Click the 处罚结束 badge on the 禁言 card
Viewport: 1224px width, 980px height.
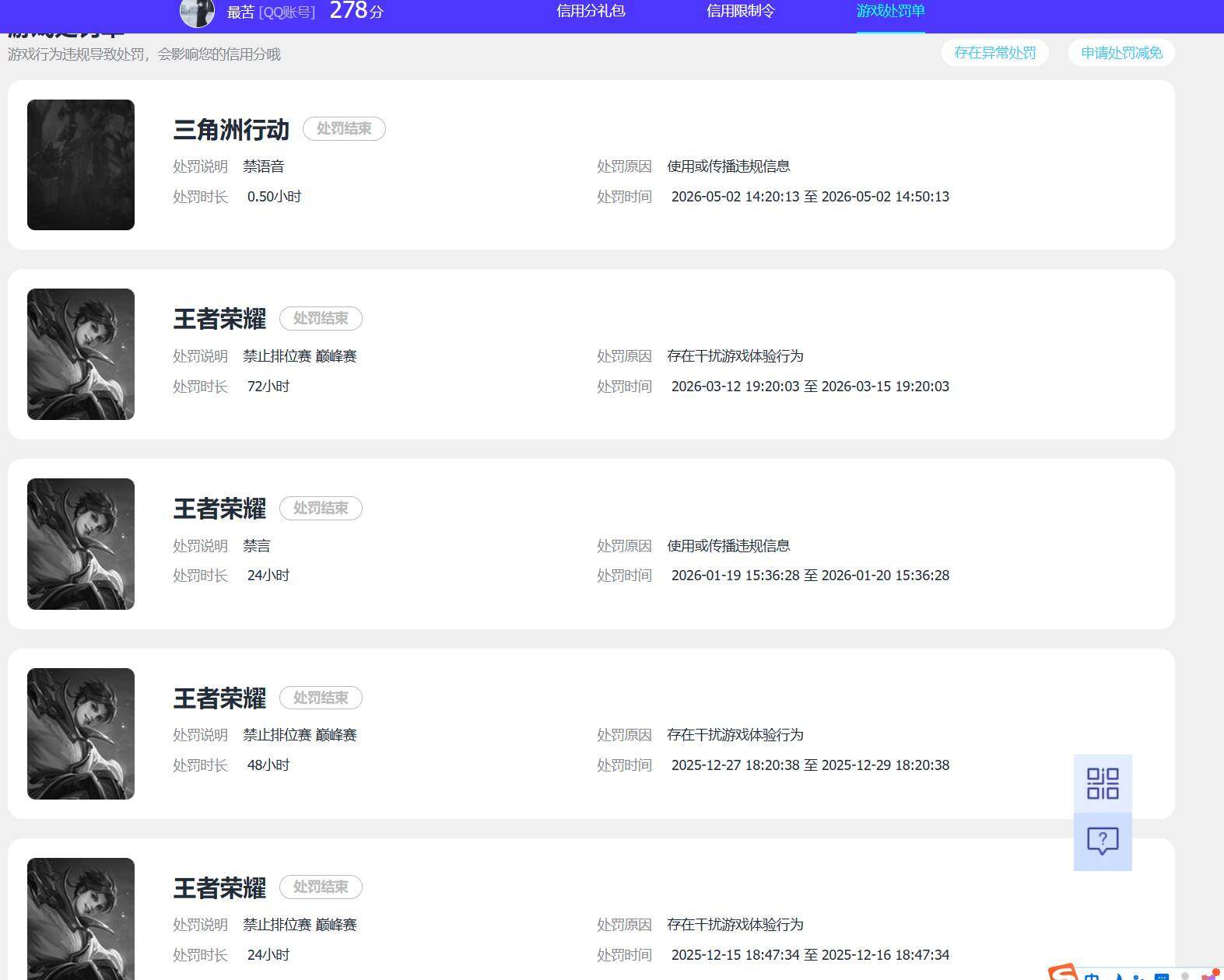point(321,508)
